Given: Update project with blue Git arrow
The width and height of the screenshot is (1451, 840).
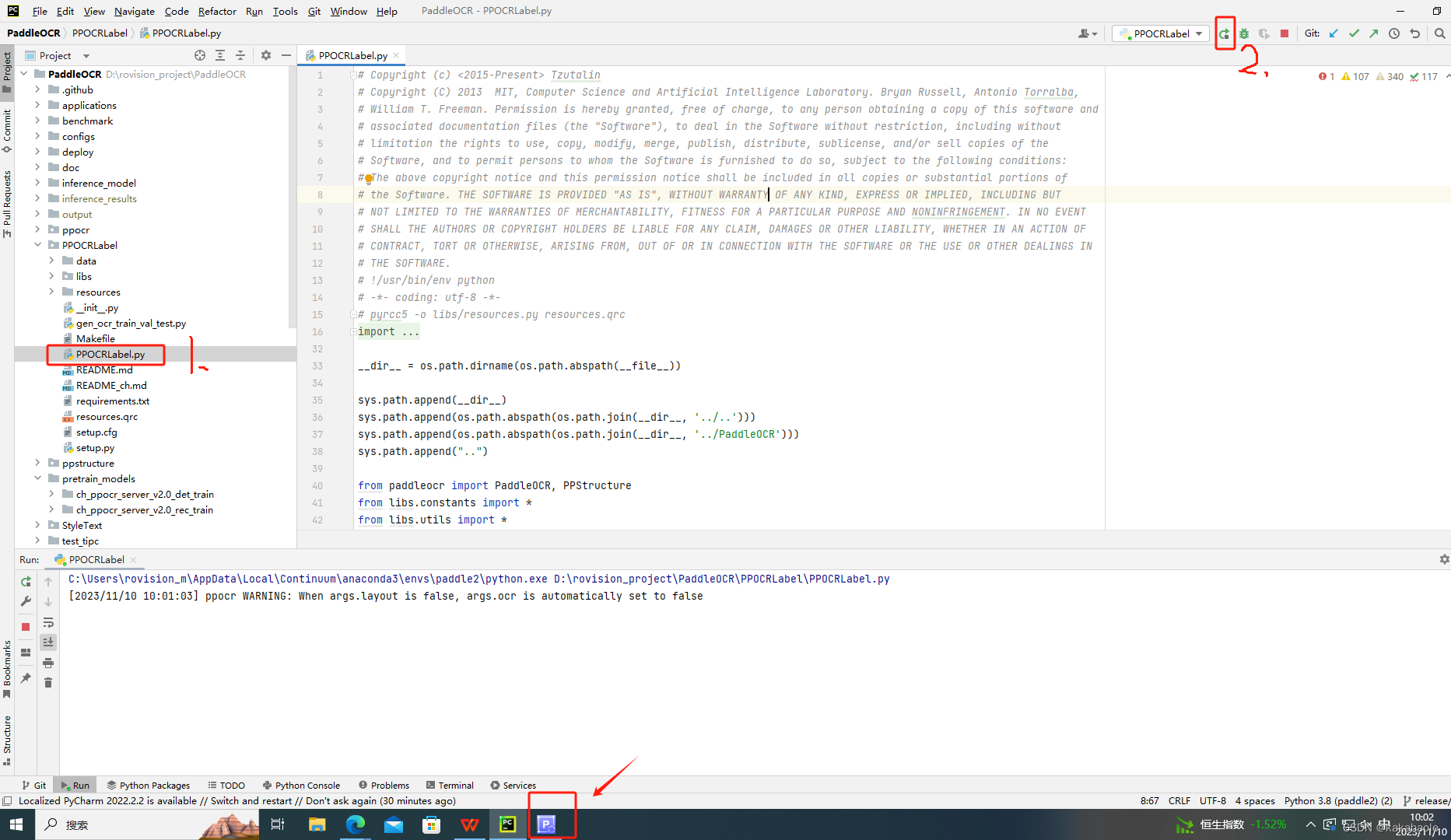Looking at the screenshot, I should click(x=1334, y=33).
